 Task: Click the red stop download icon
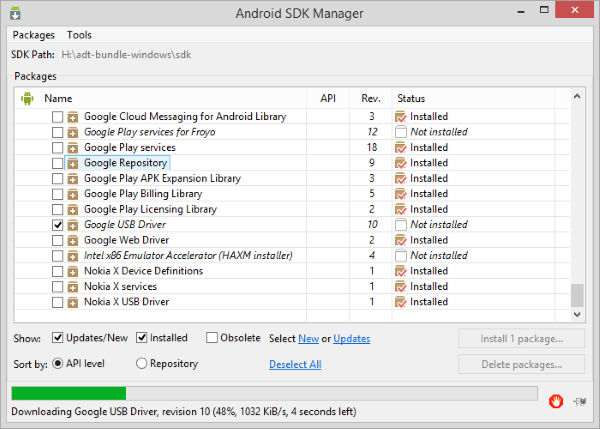[556, 401]
